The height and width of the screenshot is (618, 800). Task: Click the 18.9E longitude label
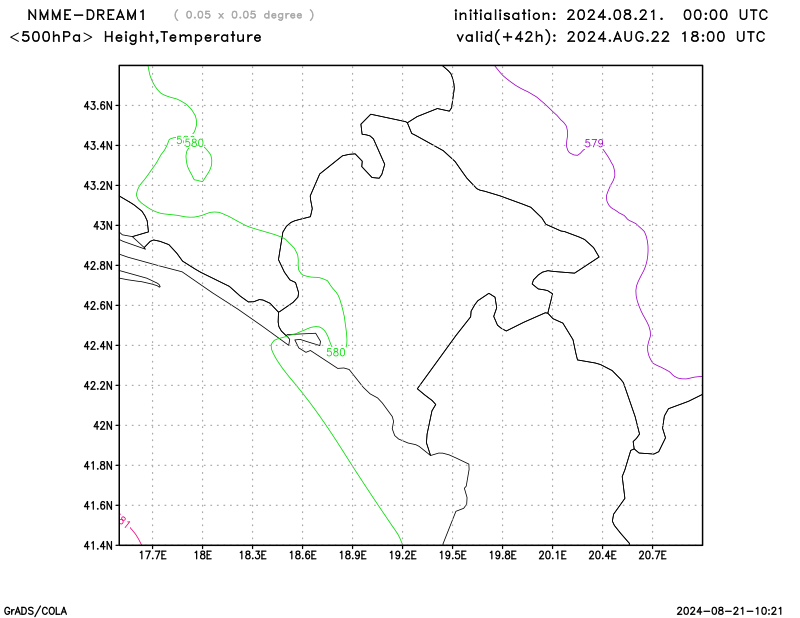353,555
